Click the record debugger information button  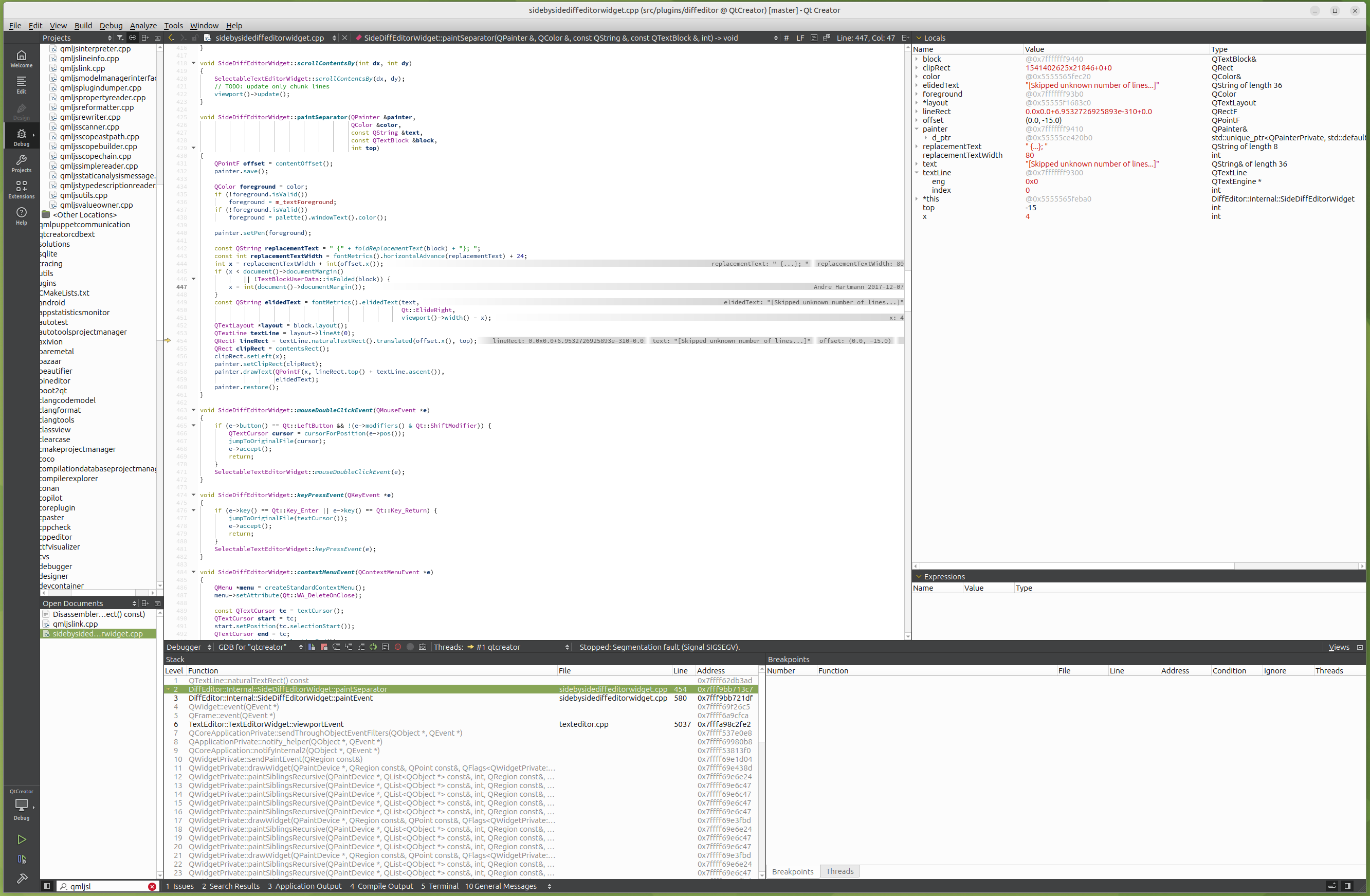coord(398,647)
